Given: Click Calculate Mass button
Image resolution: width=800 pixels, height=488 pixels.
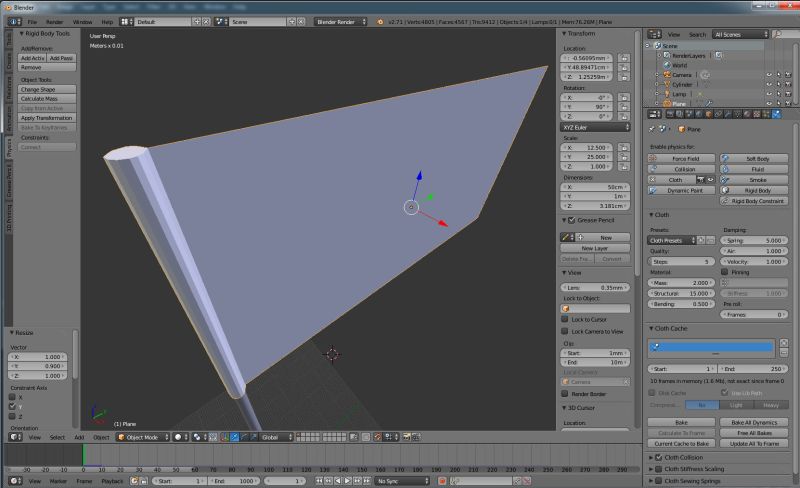Looking at the screenshot, I should pos(47,99).
